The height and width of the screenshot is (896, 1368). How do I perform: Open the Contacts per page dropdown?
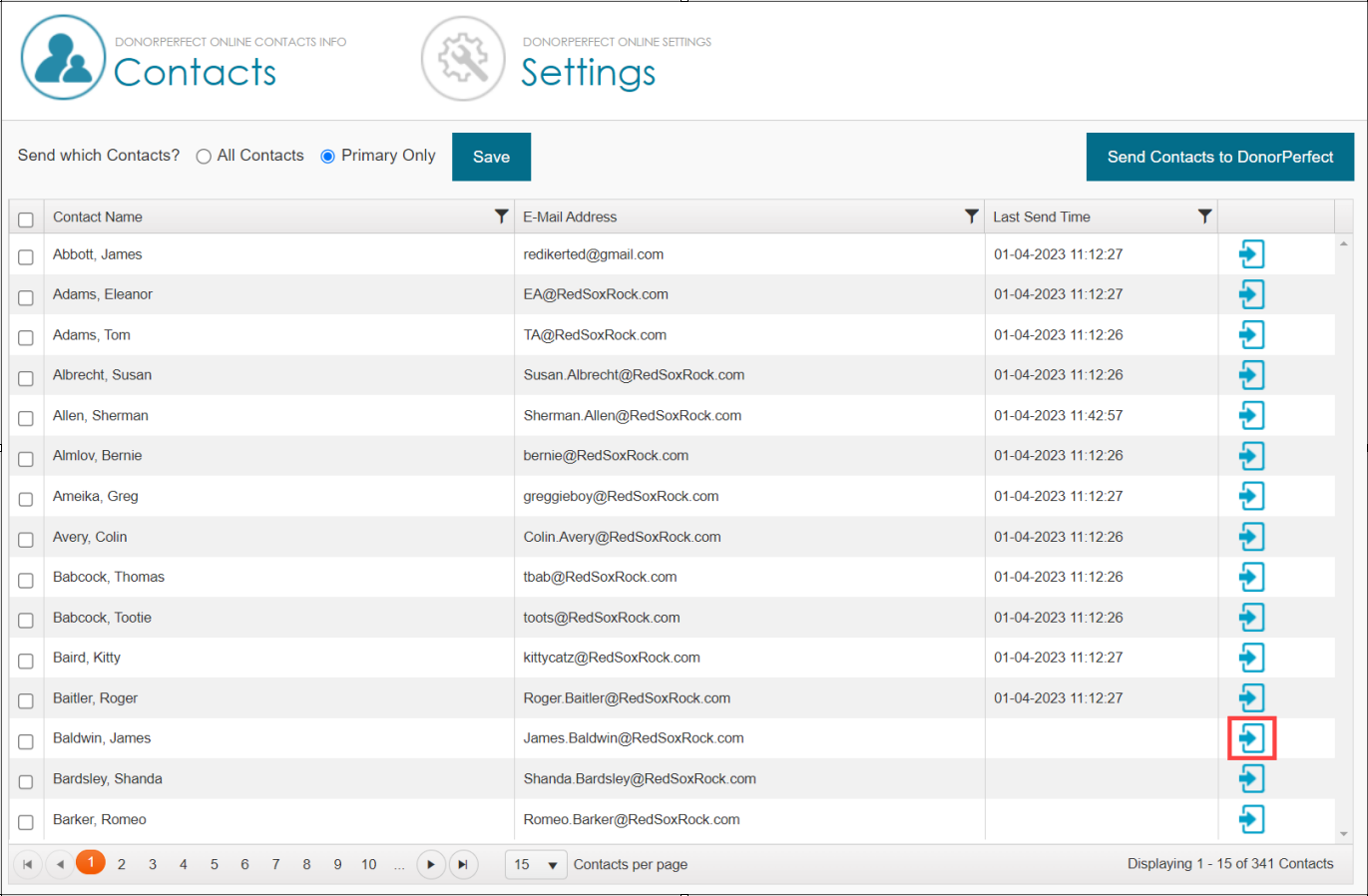pyautogui.click(x=537, y=864)
